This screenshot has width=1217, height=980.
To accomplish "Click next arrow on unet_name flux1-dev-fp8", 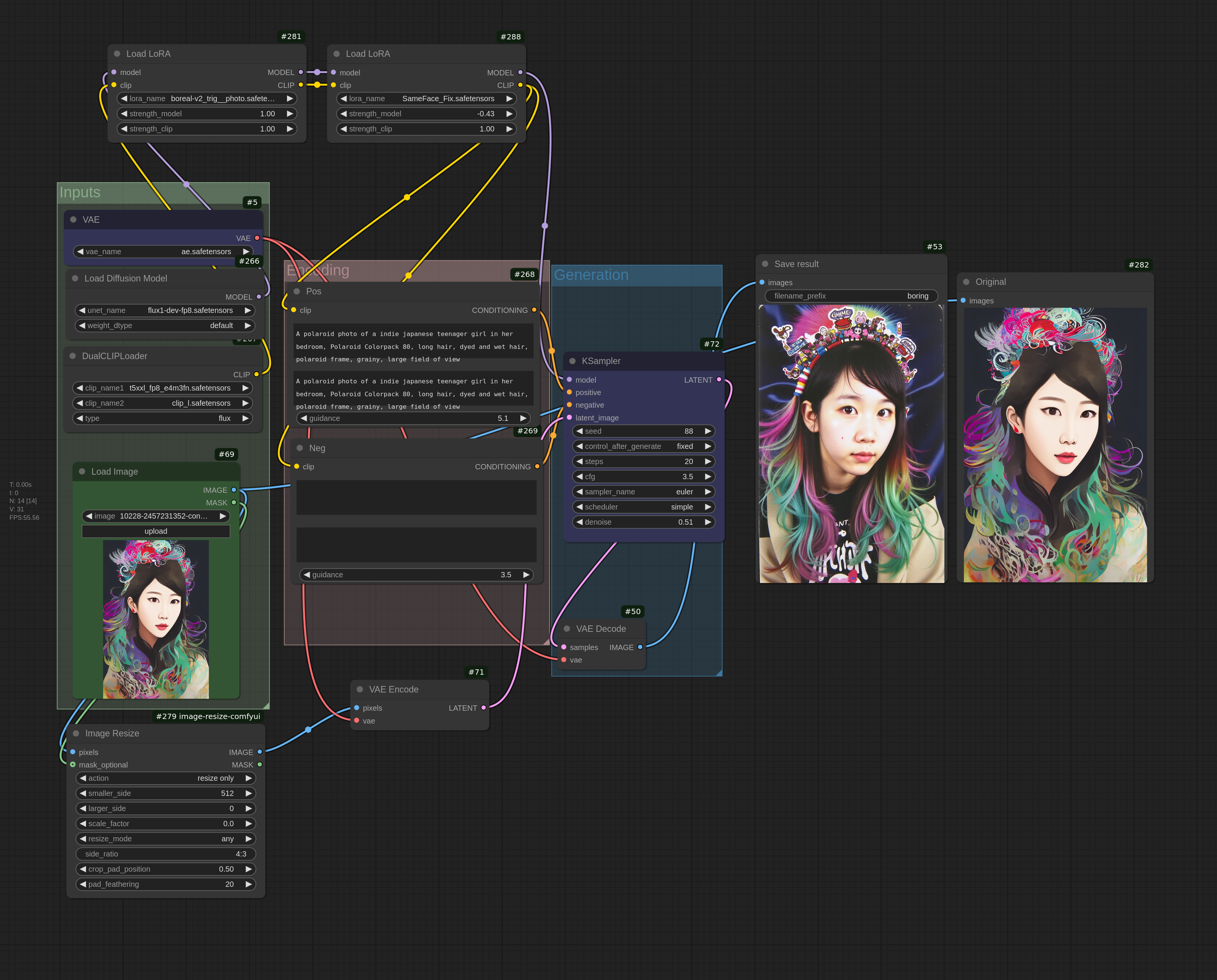I will click(247, 311).
